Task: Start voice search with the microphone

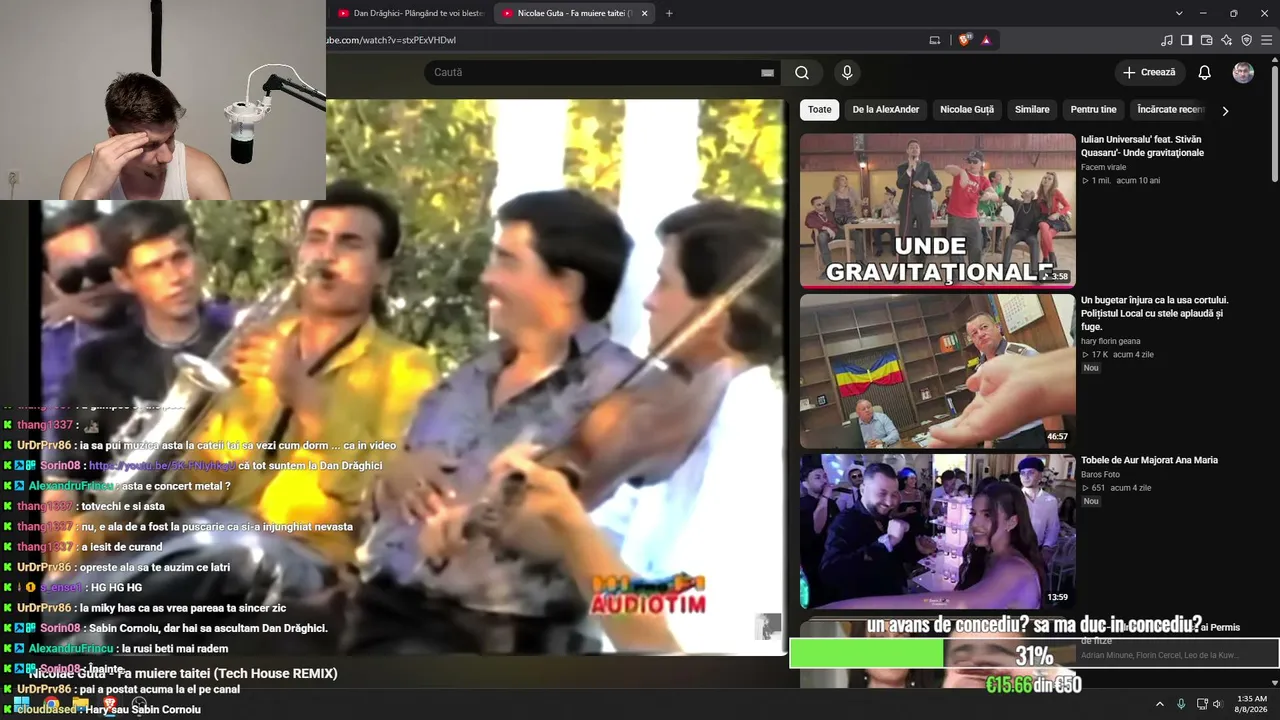Action: [x=847, y=72]
